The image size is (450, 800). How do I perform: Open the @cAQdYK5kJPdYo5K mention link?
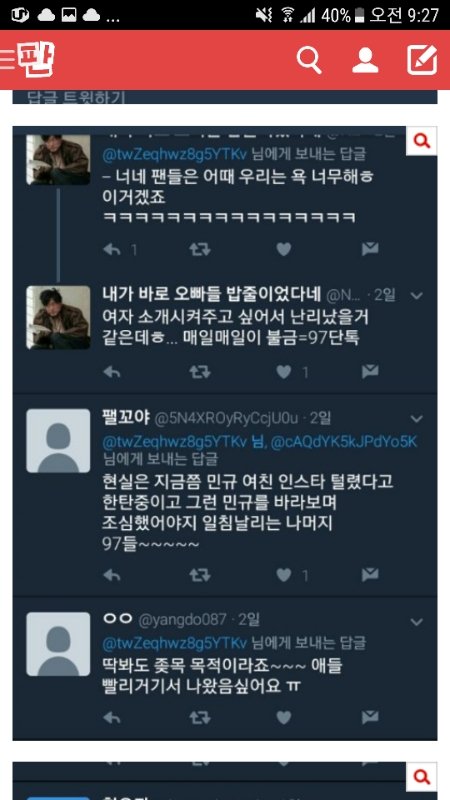tap(344, 442)
